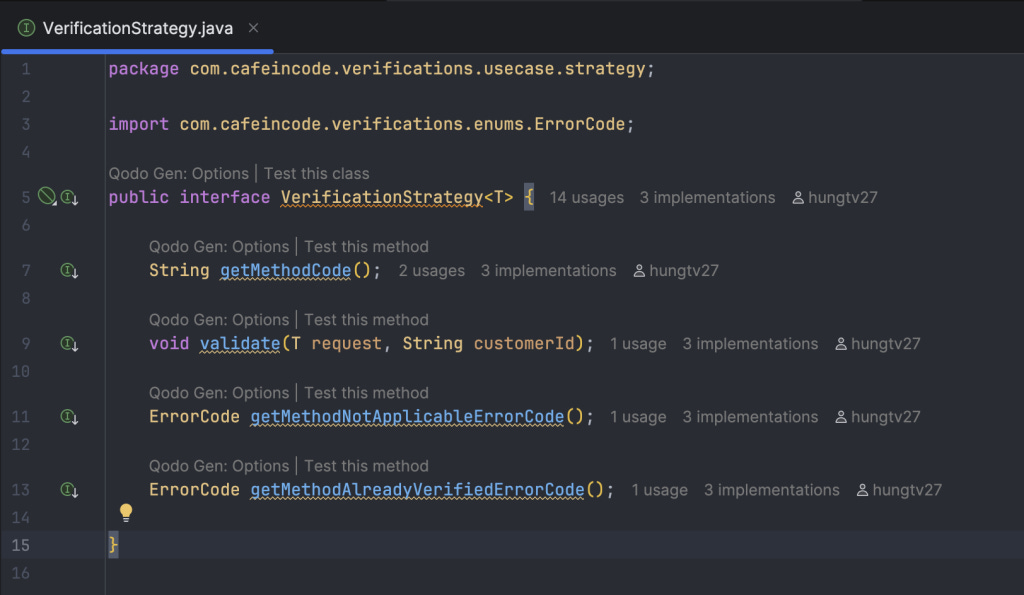The image size is (1024, 595).
Task: Open Qodo Gen Options above validate method
Action: click(219, 320)
